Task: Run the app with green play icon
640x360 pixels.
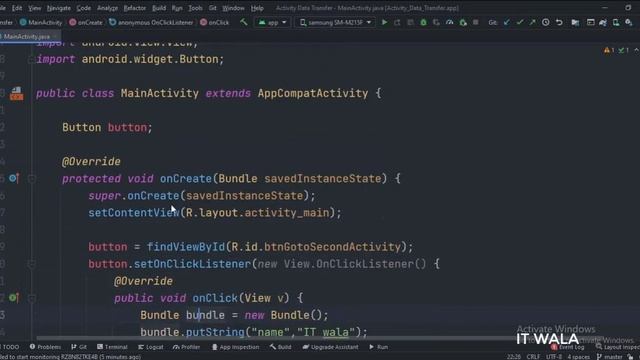Action: [384, 22]
